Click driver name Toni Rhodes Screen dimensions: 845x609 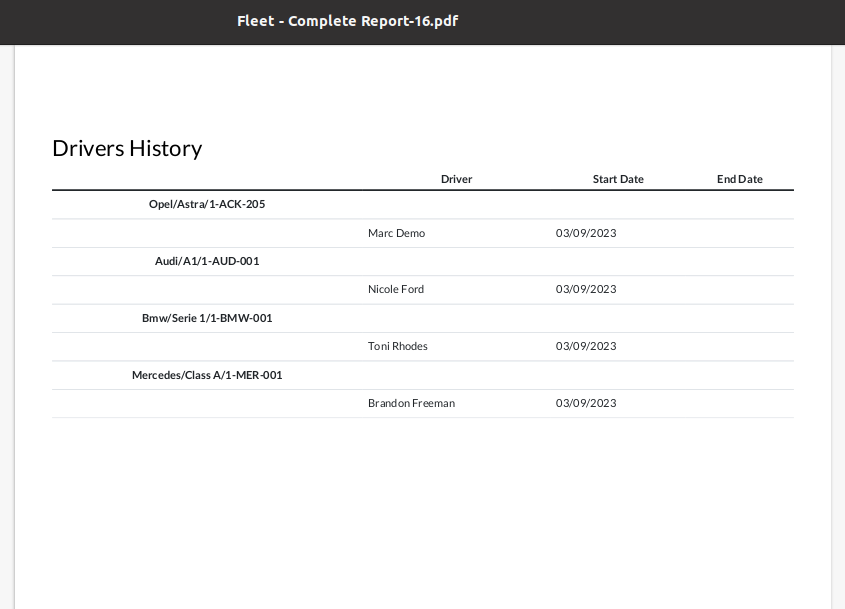[x=398, y=346]
